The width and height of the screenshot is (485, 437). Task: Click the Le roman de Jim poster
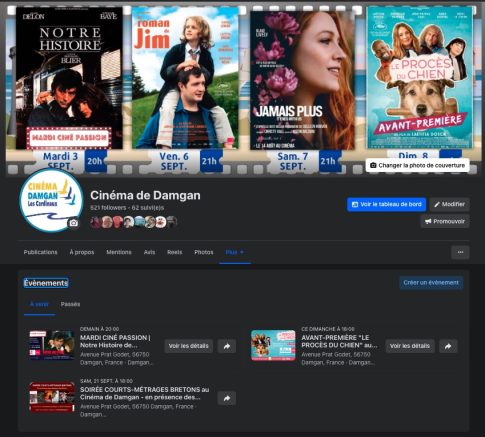pyautogui.click(x=185, y=78)
